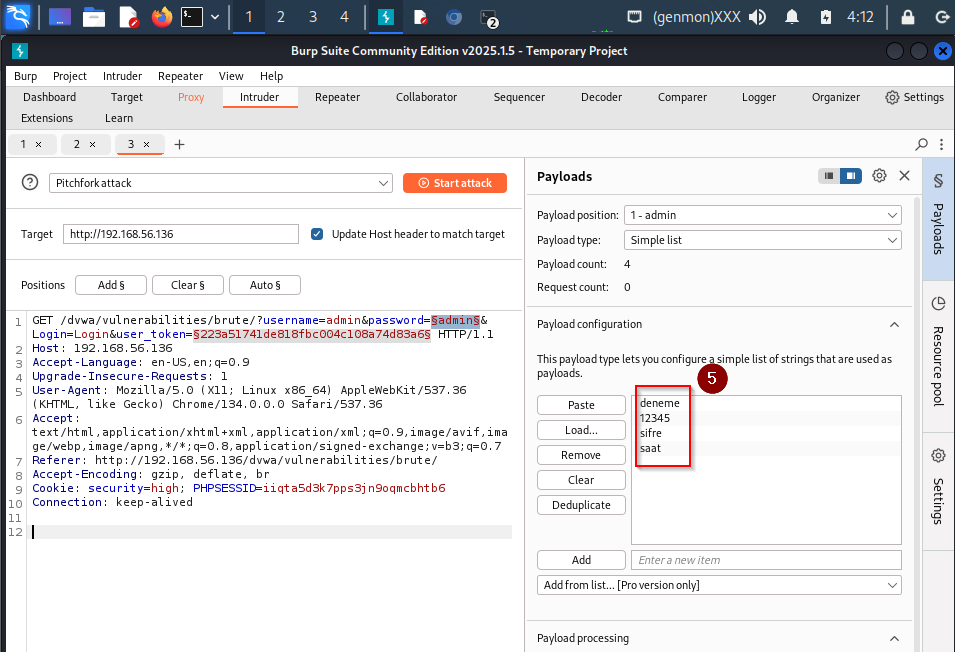
Task: Open the Burp menu
Action: click(x=26, y=76)
